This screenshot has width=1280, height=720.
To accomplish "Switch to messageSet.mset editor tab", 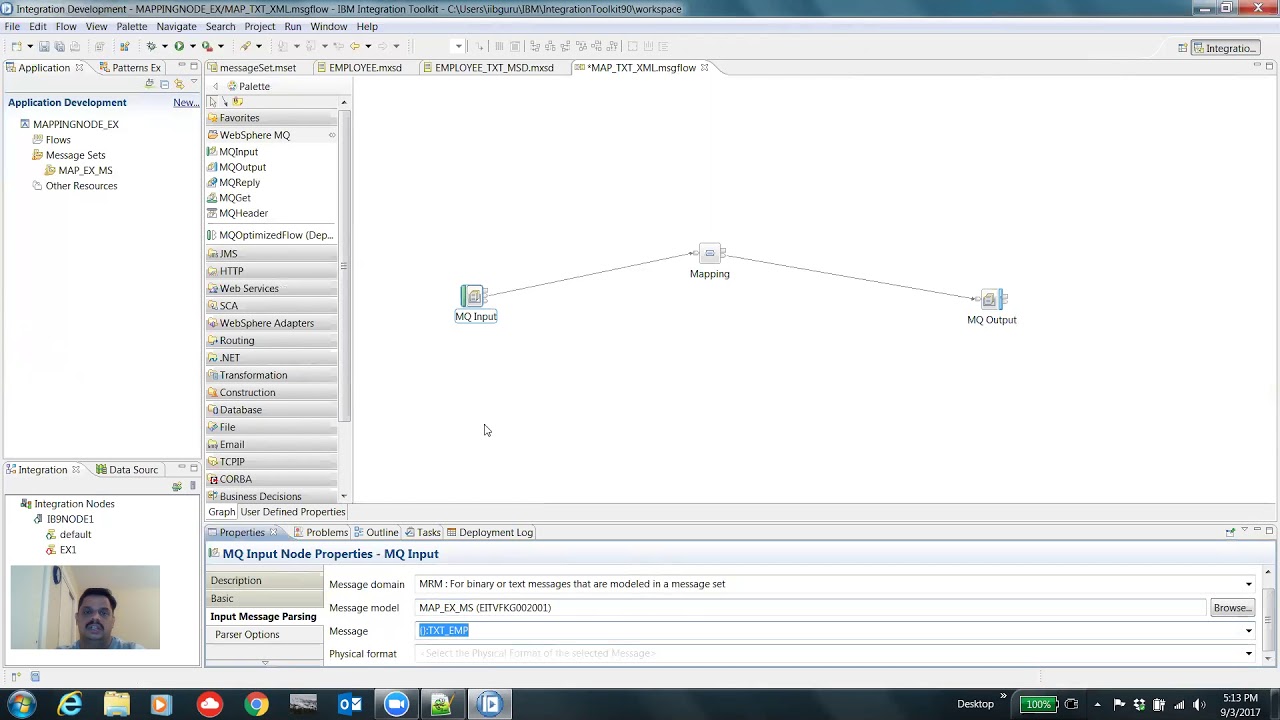I will [257, 68].
